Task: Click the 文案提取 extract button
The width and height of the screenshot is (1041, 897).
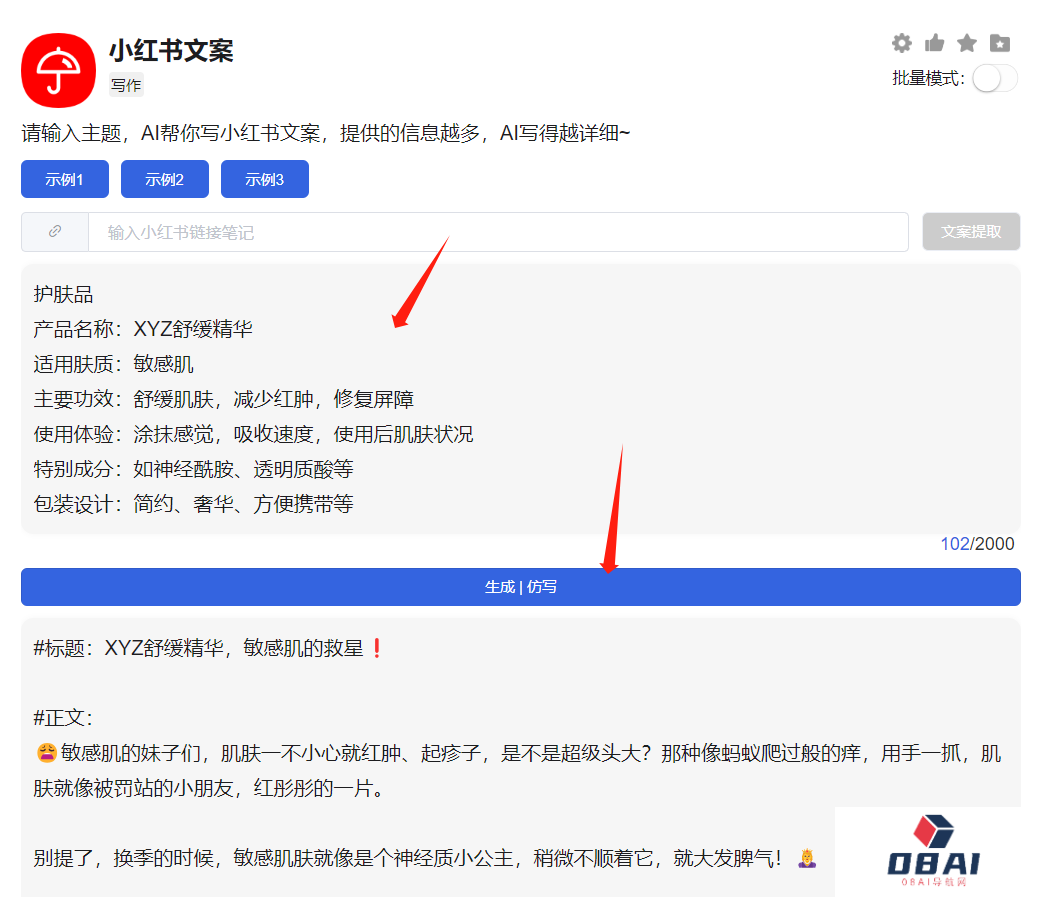Action: click(x=971, y=232)
